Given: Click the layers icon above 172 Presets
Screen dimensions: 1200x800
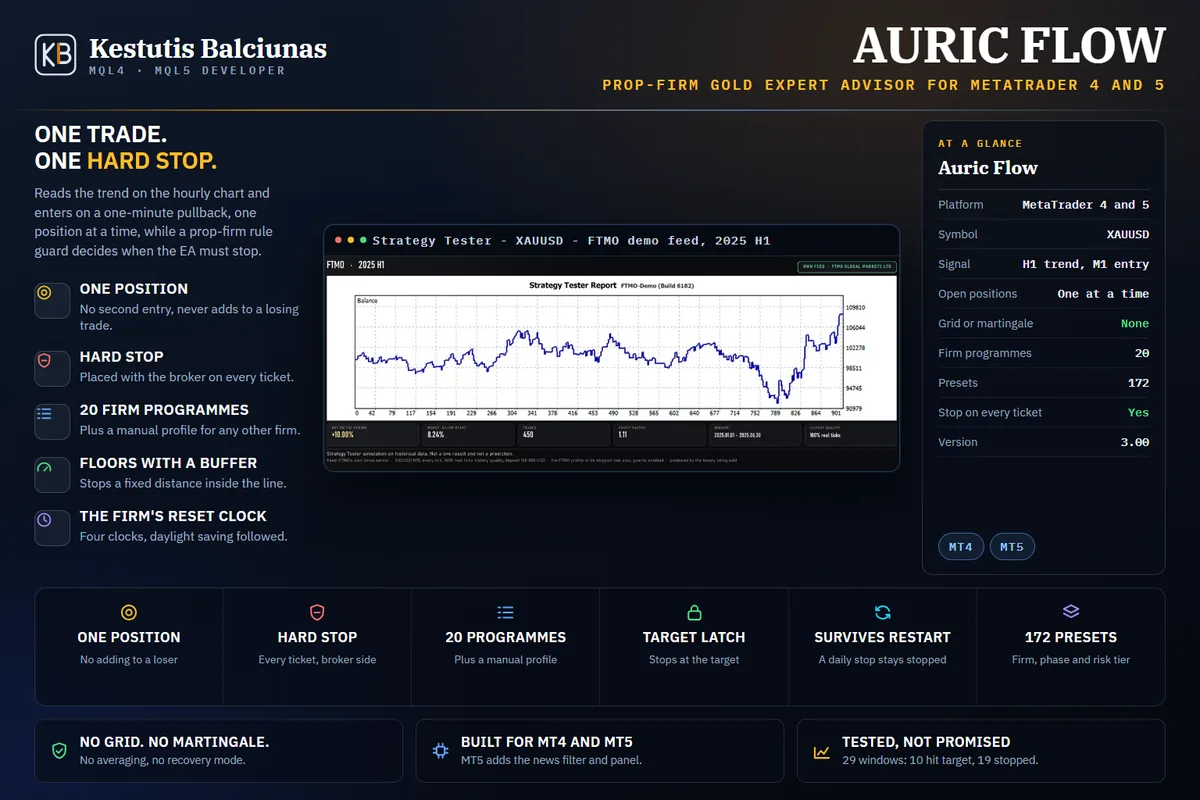Looking at the screenshot, I should (x=1071, y=612).
